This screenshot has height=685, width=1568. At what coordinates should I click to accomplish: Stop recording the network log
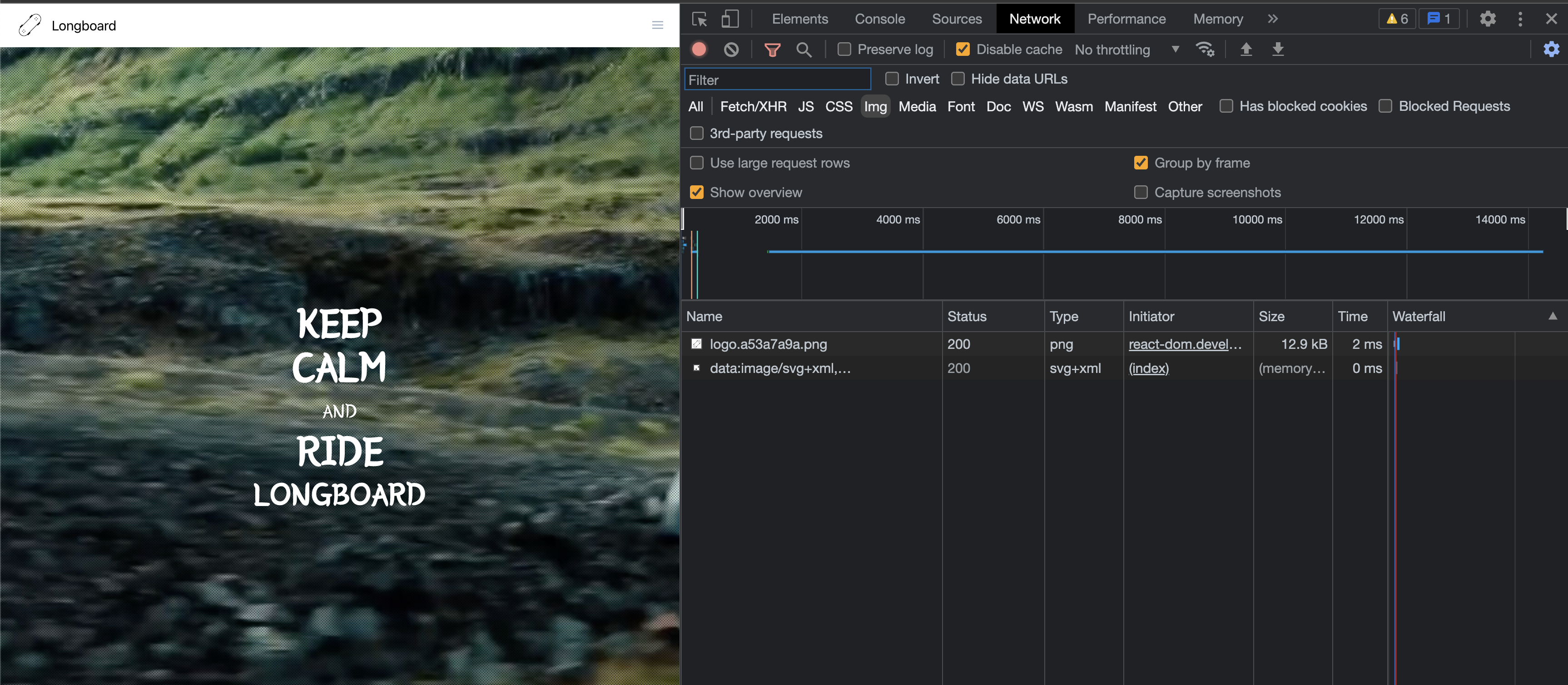699,50
